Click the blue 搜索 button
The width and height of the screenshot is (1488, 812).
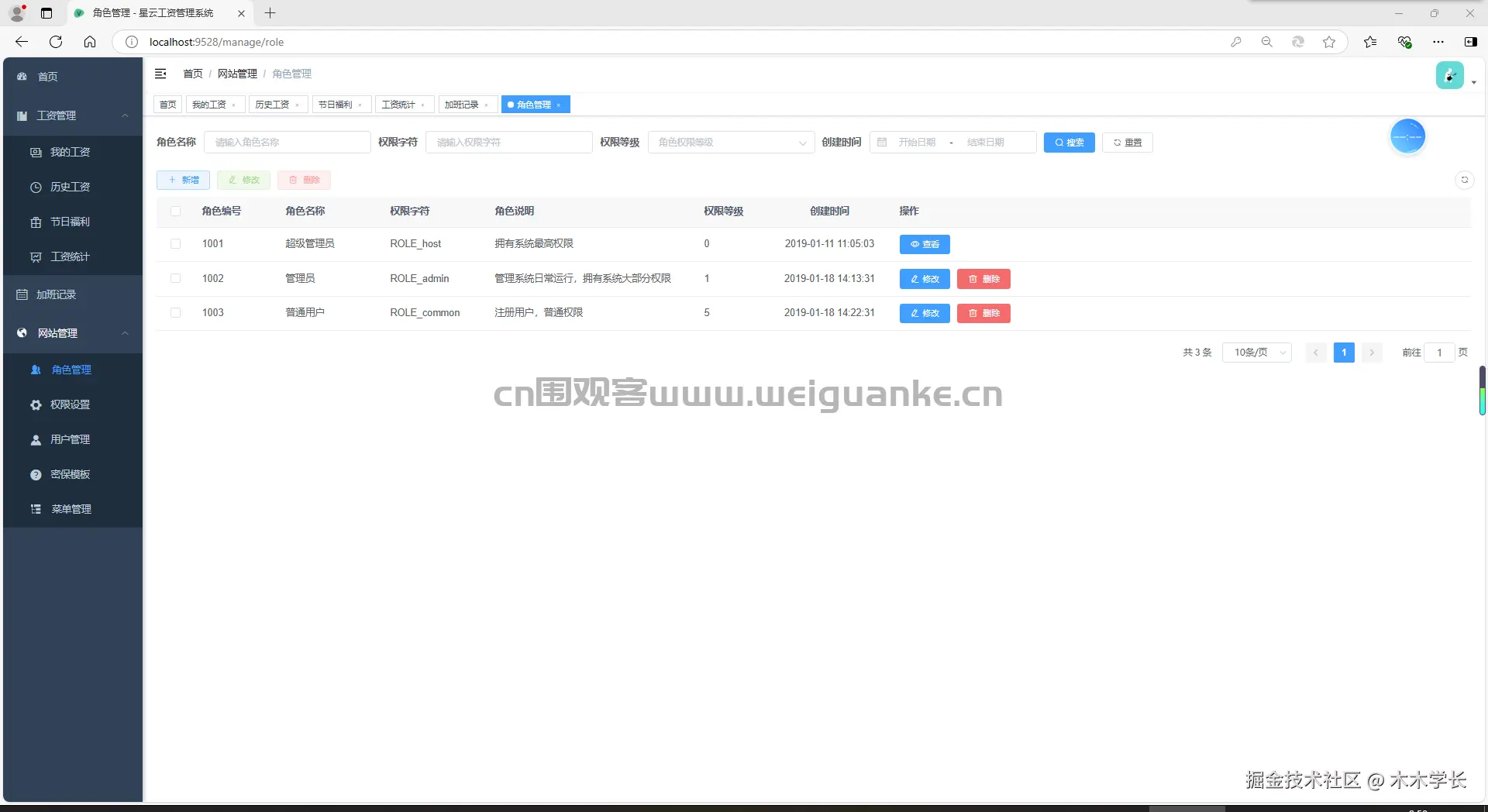1069,143
